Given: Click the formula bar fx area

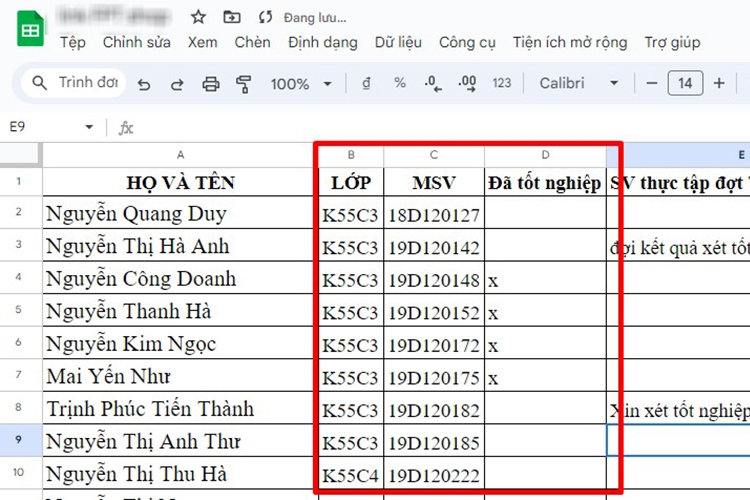Looking at the screenshot, I should (x=125, y=128).
